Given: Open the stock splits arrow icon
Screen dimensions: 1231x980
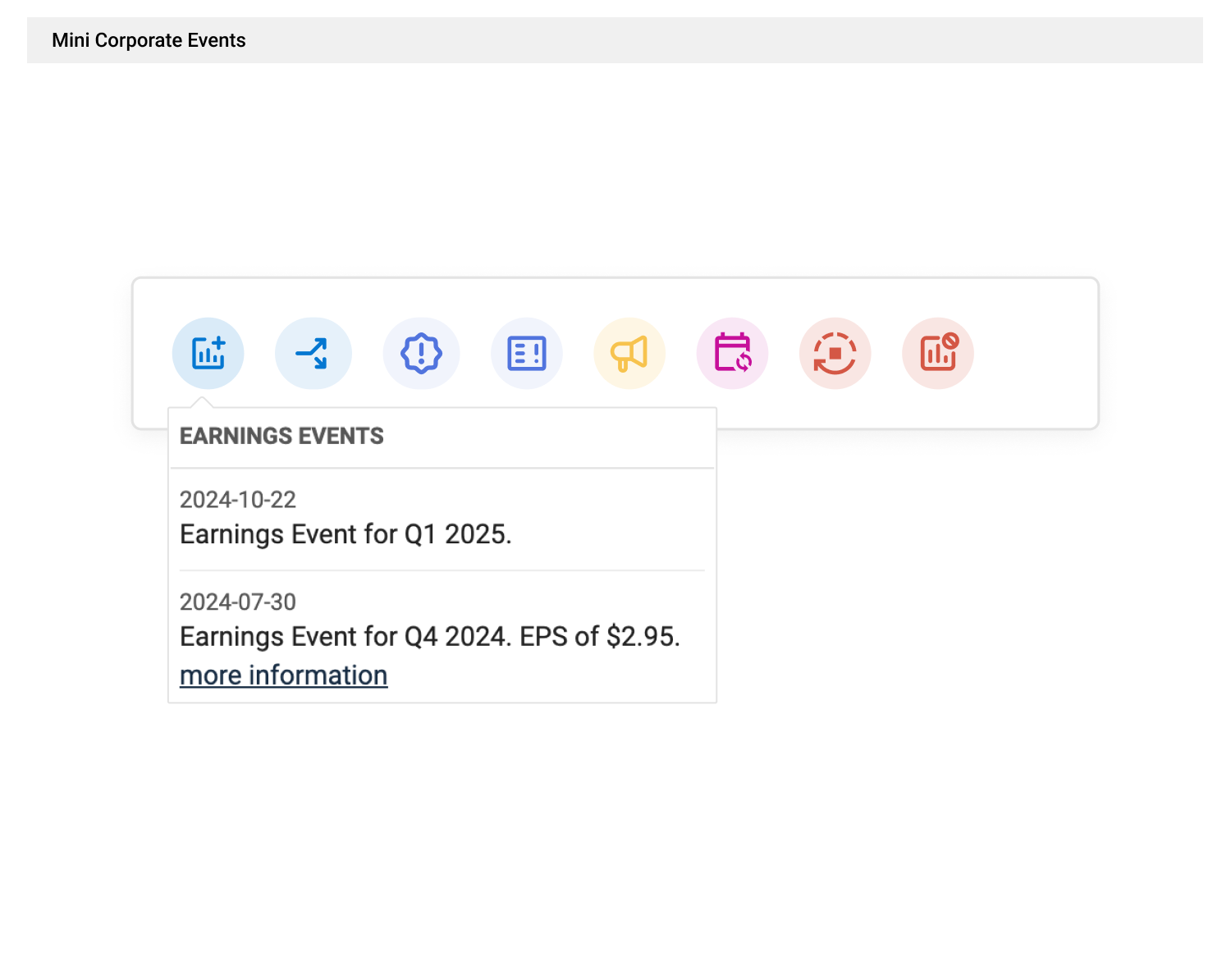Looking at the screenshot, I should (x=313, y=353).
